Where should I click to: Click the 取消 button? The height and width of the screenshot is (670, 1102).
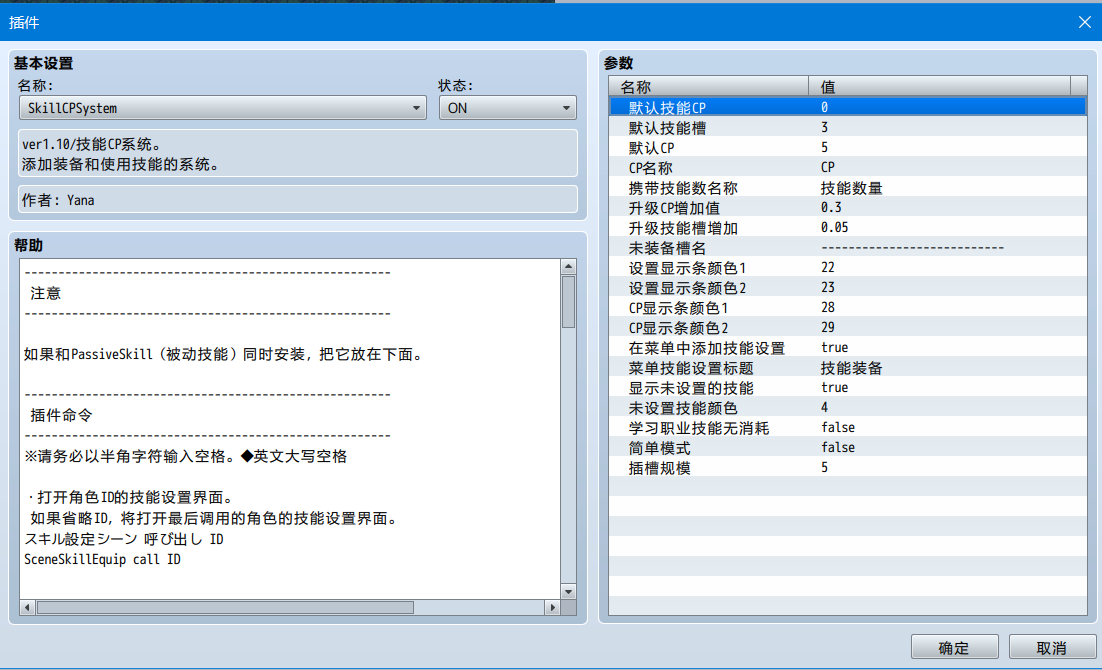1052,647
